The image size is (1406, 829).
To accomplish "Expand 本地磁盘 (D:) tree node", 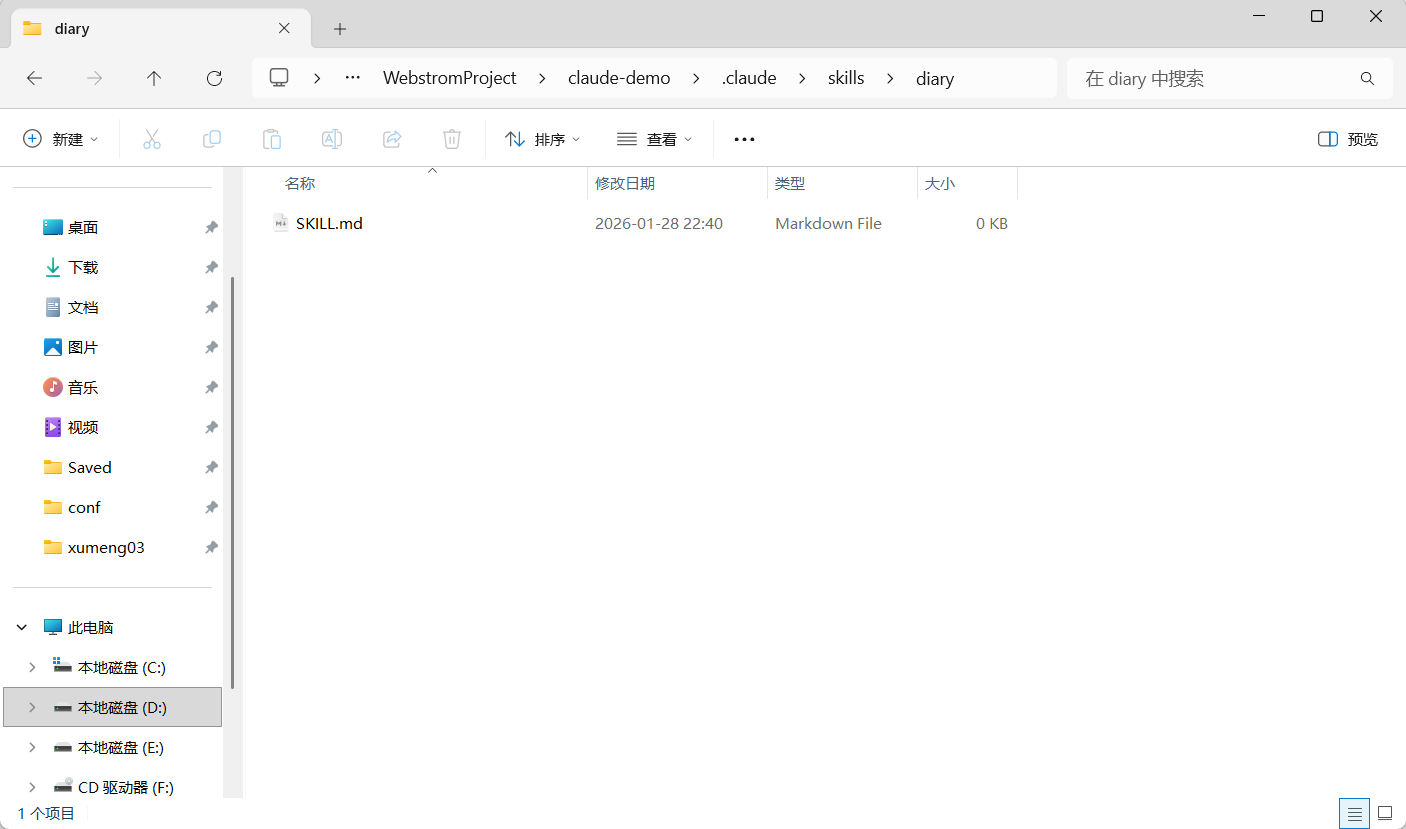I will click(x=32, y=707).
